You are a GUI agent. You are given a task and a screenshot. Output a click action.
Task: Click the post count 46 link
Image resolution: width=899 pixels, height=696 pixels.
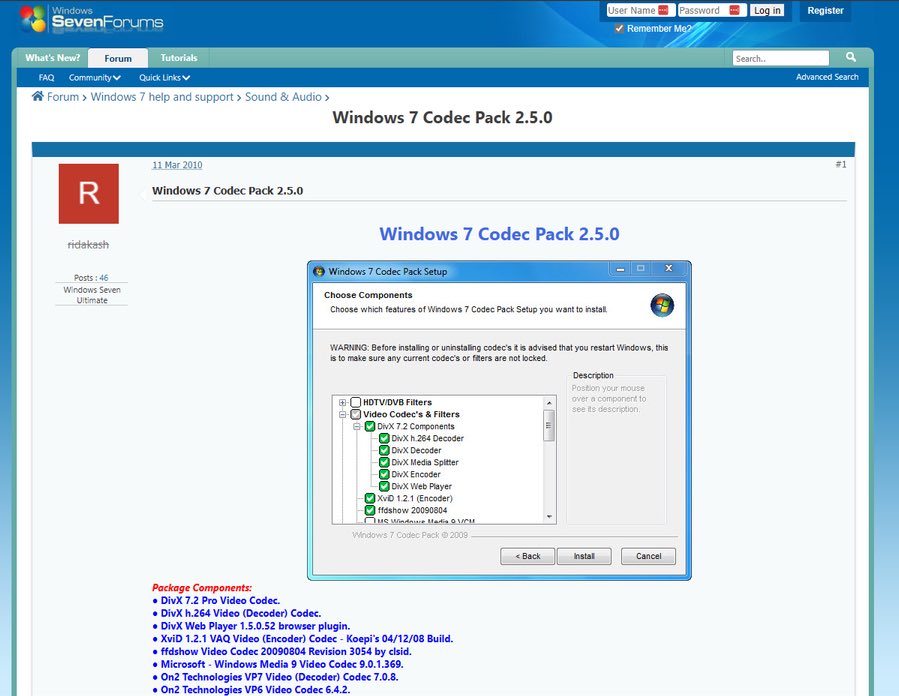104,277
